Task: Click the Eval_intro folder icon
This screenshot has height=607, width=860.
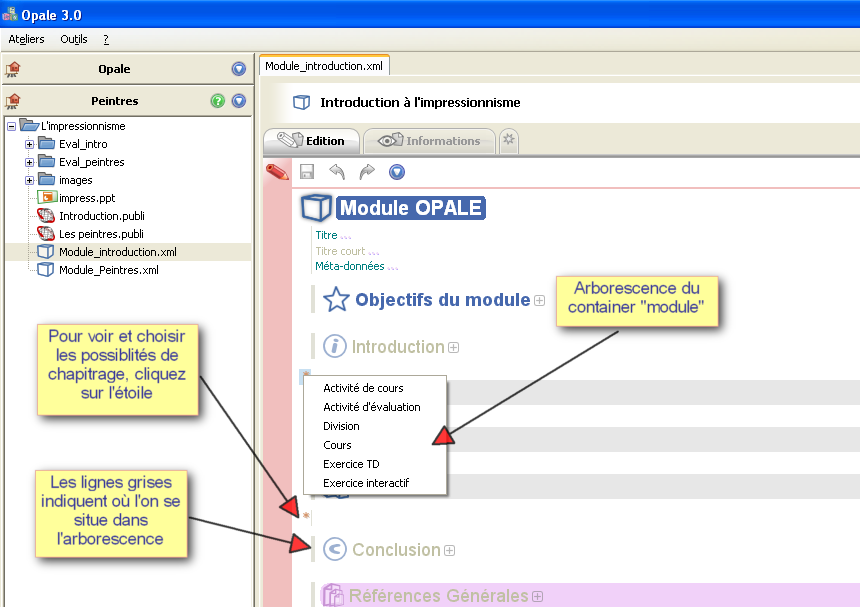Action: (x=47, y=144)
